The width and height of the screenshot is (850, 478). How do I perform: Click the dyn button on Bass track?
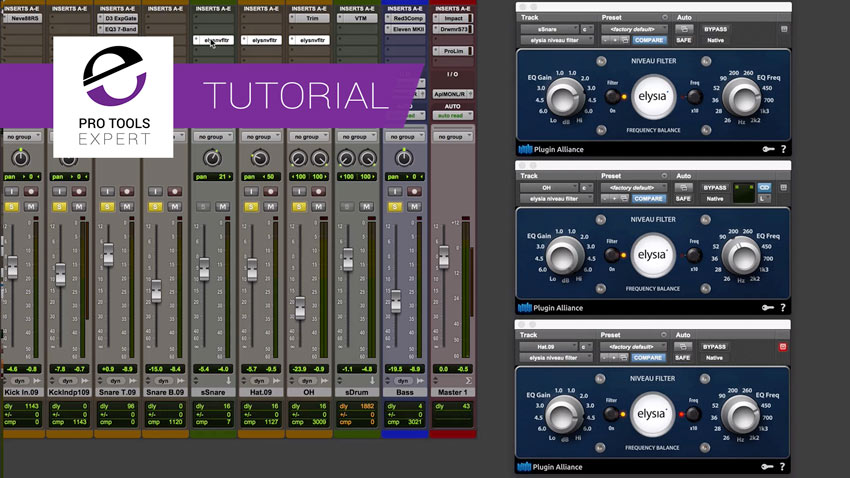(x=402, y=380)
